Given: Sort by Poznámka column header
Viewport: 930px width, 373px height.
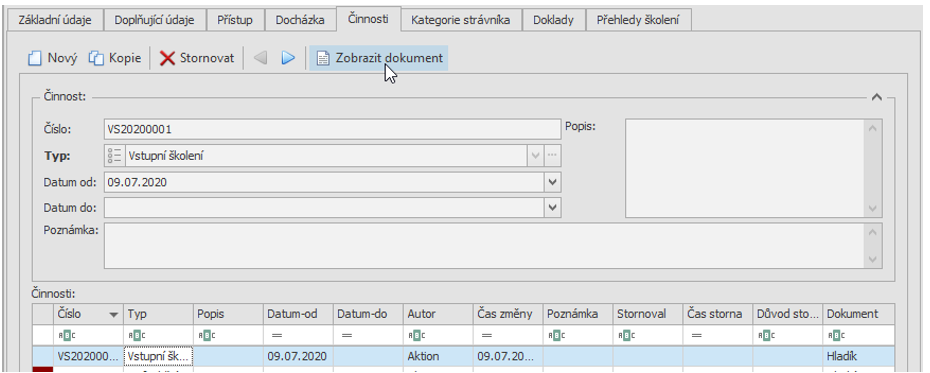Looking at the screenshot, I should [578, 314].
